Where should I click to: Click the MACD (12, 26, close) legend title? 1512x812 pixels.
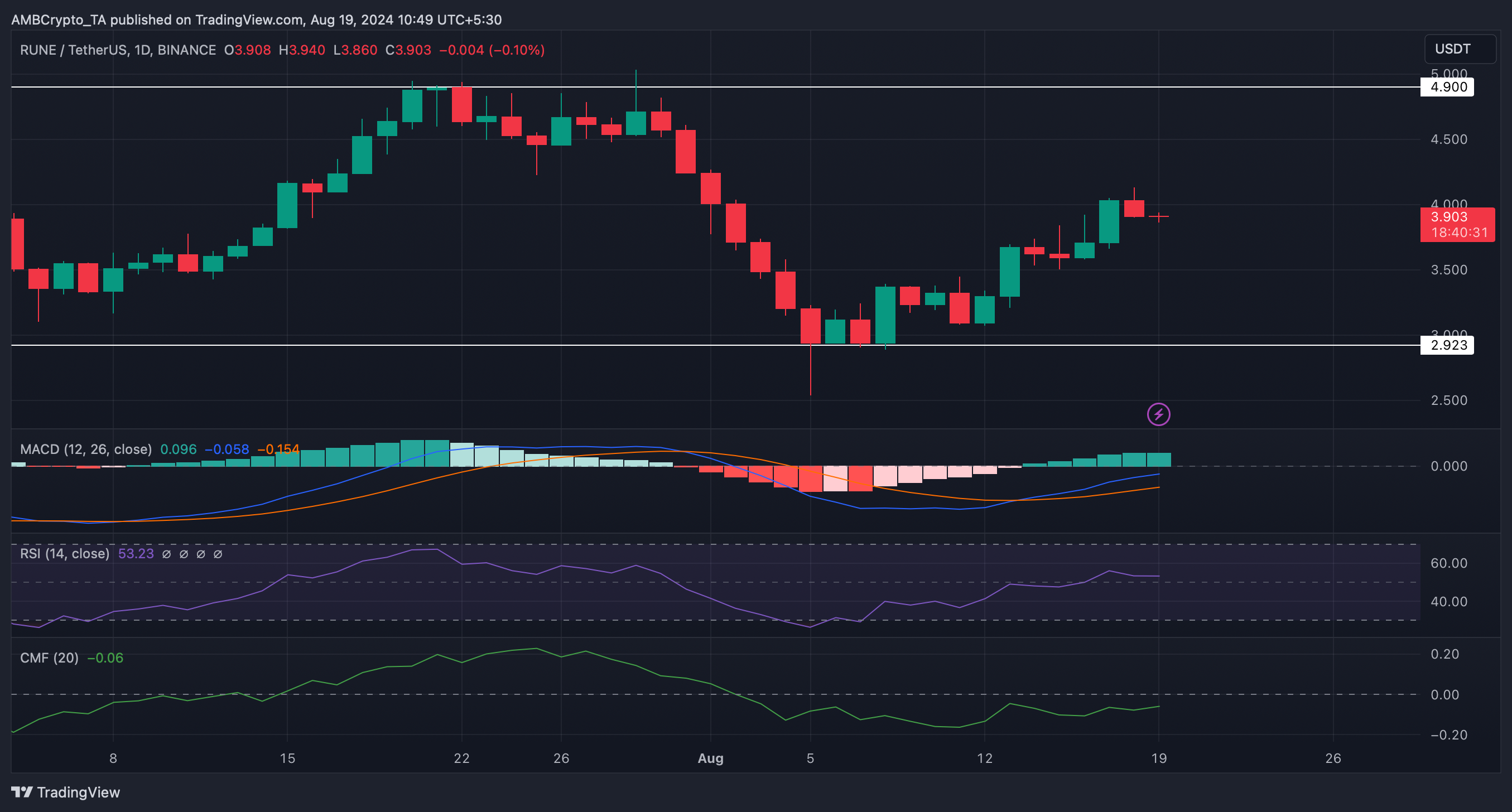86,449
